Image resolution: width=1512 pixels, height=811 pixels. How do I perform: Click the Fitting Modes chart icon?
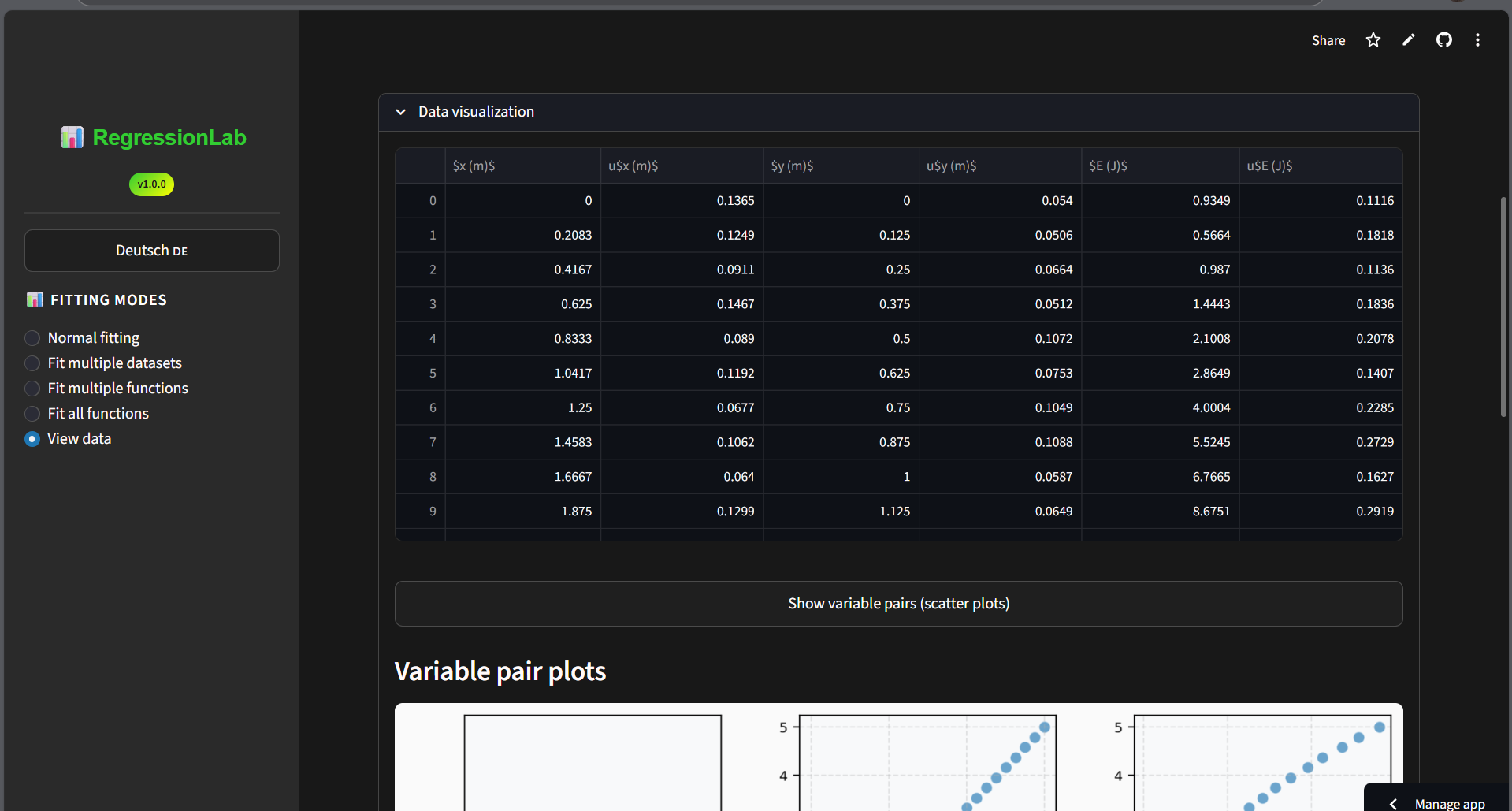click(x=35, y=299)
